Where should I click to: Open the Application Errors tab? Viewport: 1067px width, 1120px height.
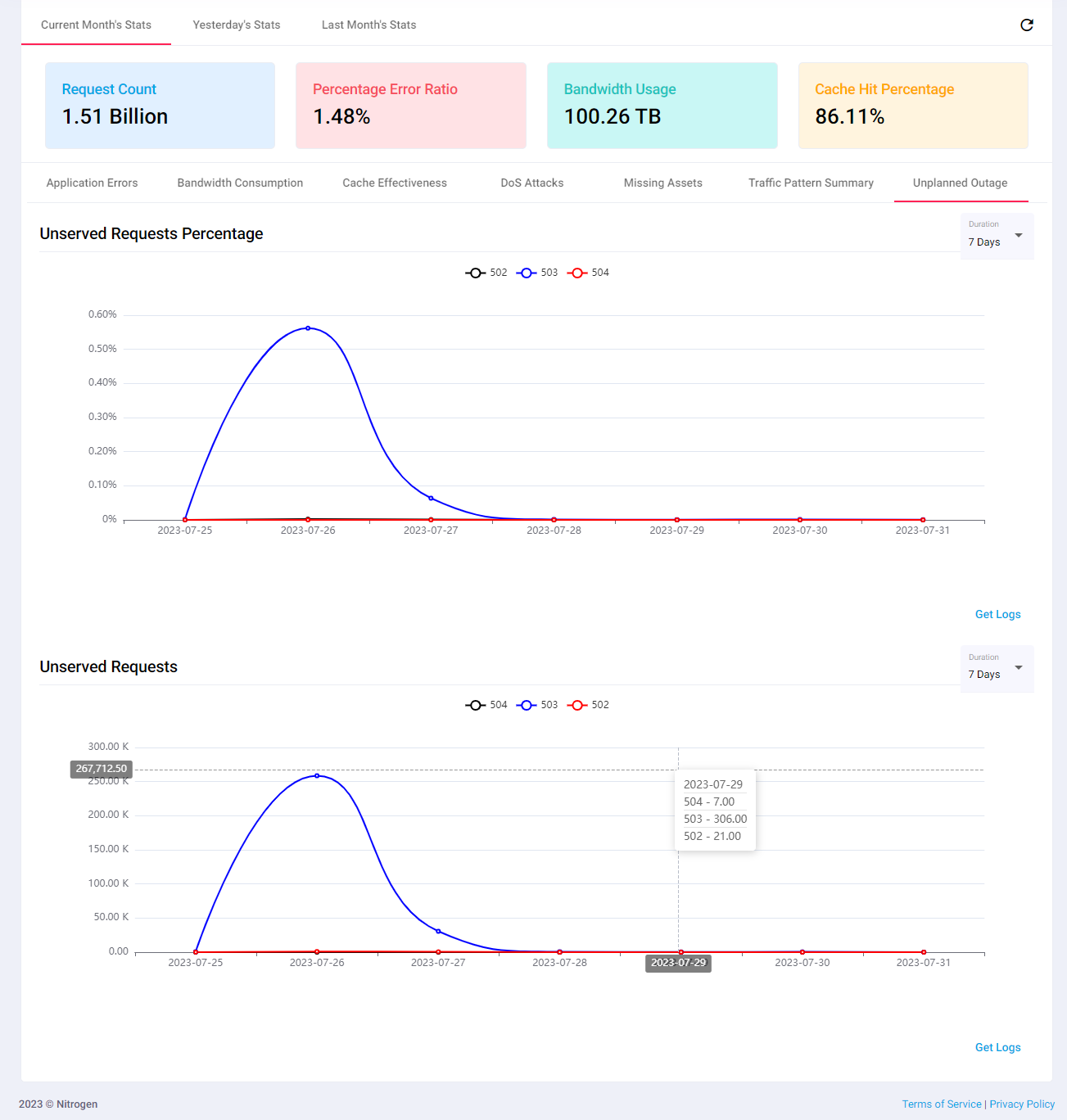coord(92,183)
